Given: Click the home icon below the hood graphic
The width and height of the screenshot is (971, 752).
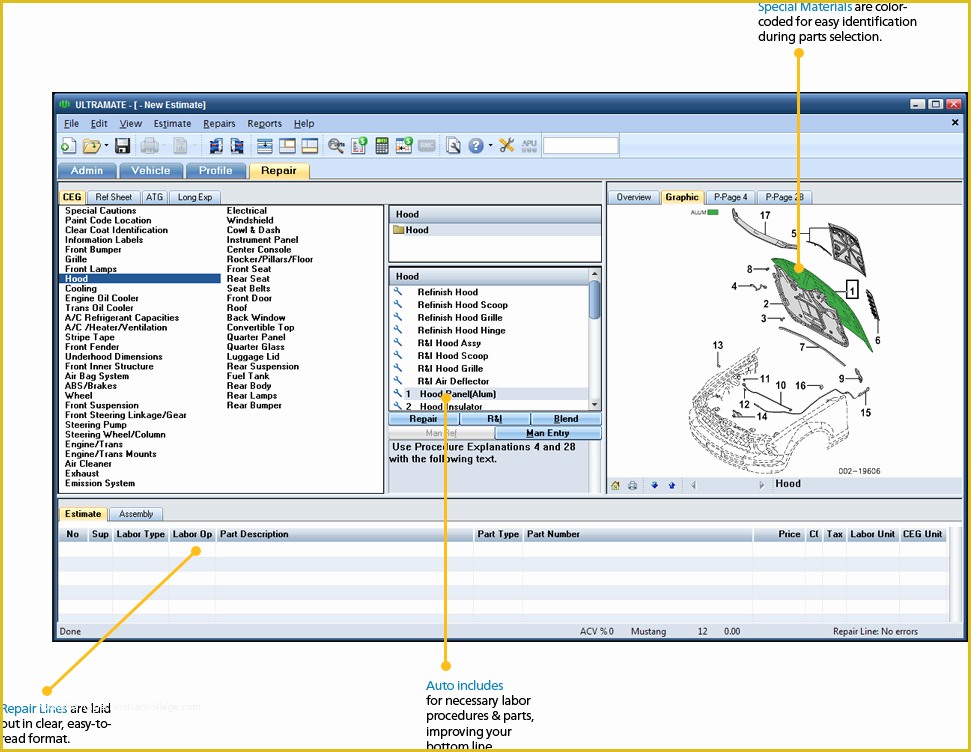Looking at the screenshot, I should [x=615, y=485].
